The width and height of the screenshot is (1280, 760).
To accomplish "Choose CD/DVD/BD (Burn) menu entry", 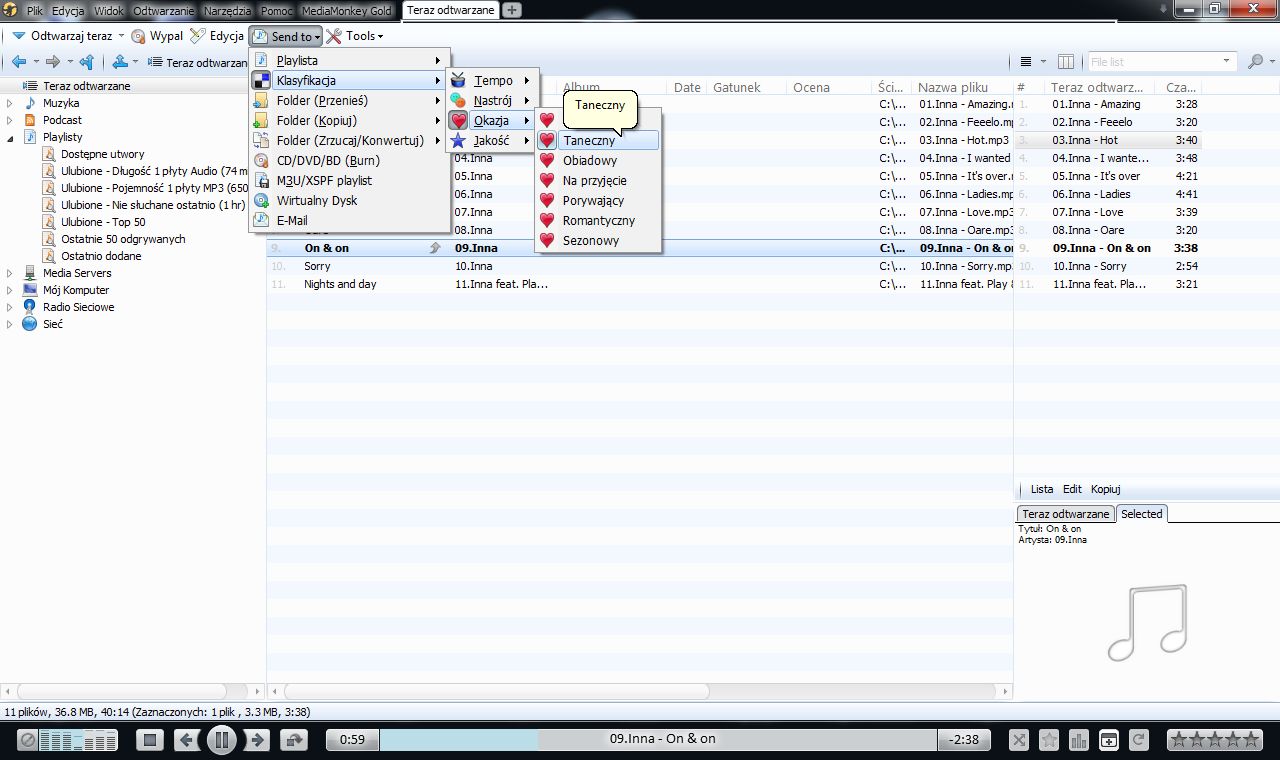I will [348, 161].
